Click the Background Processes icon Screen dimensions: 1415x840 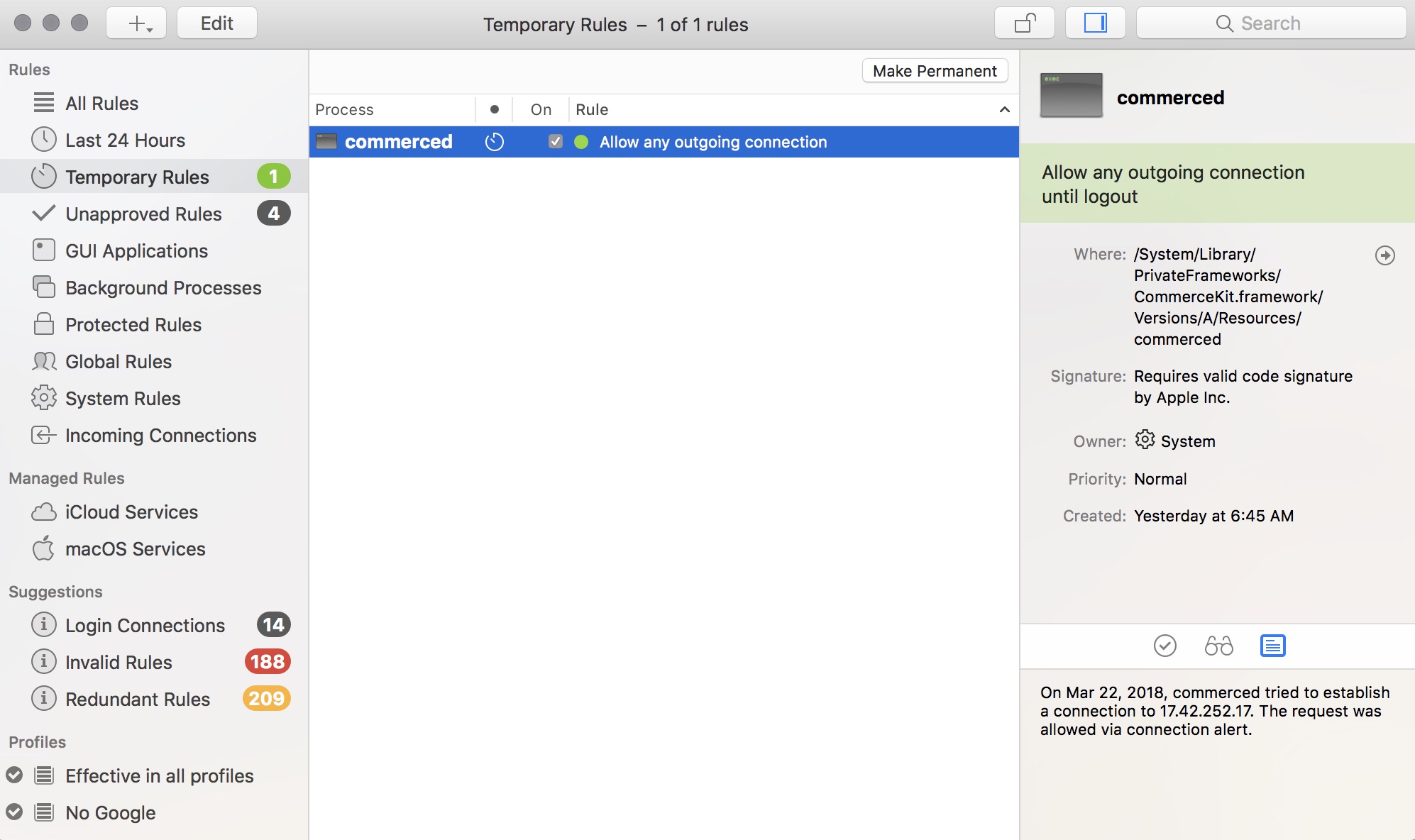click(x=44, y=287)
